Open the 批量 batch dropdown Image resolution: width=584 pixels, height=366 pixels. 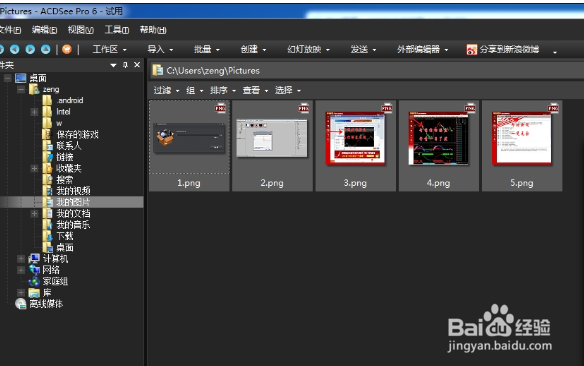click(x=207, y=49)
